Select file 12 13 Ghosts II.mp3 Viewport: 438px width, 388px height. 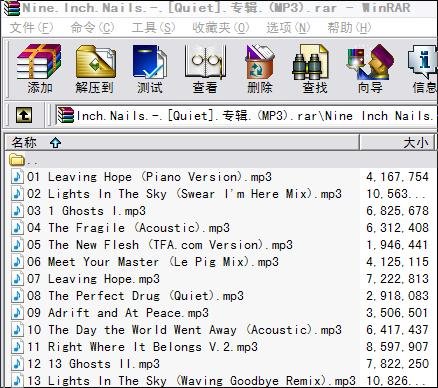[93, 364]
